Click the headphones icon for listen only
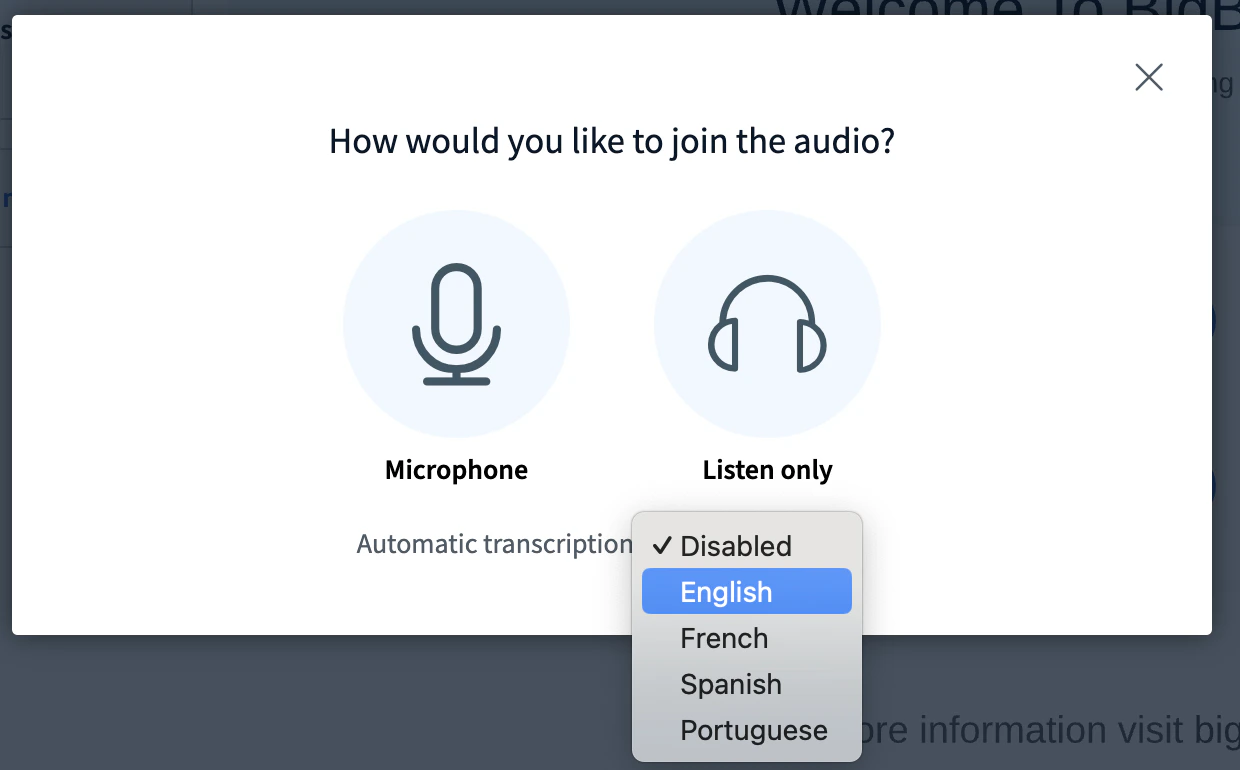The width and height of the screenshot is (1240, 770). [x=767, y=322]
